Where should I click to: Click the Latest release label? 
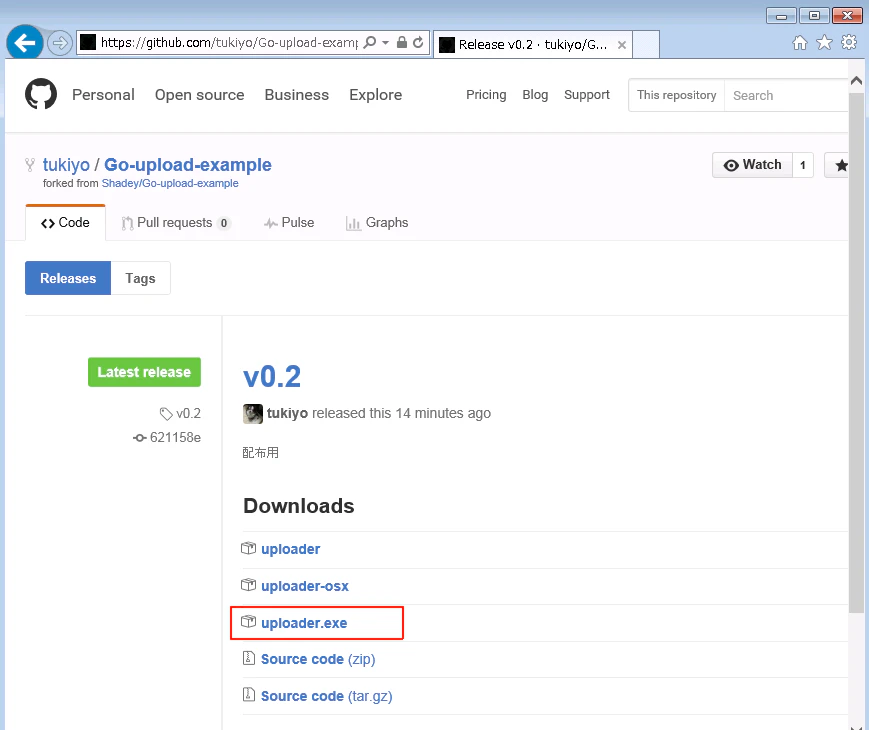144,372
